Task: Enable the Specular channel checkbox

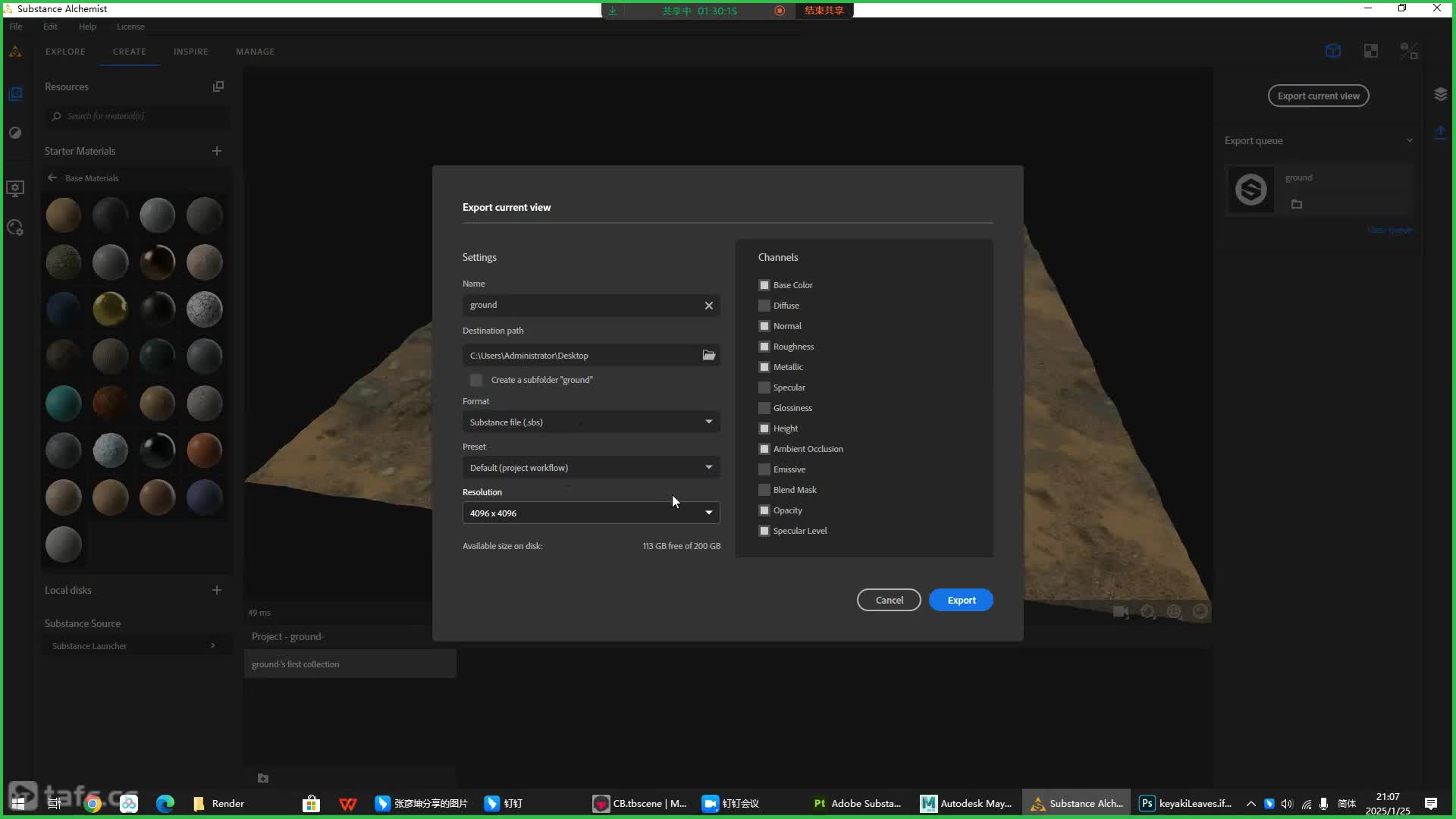Action: click(764, 388)
